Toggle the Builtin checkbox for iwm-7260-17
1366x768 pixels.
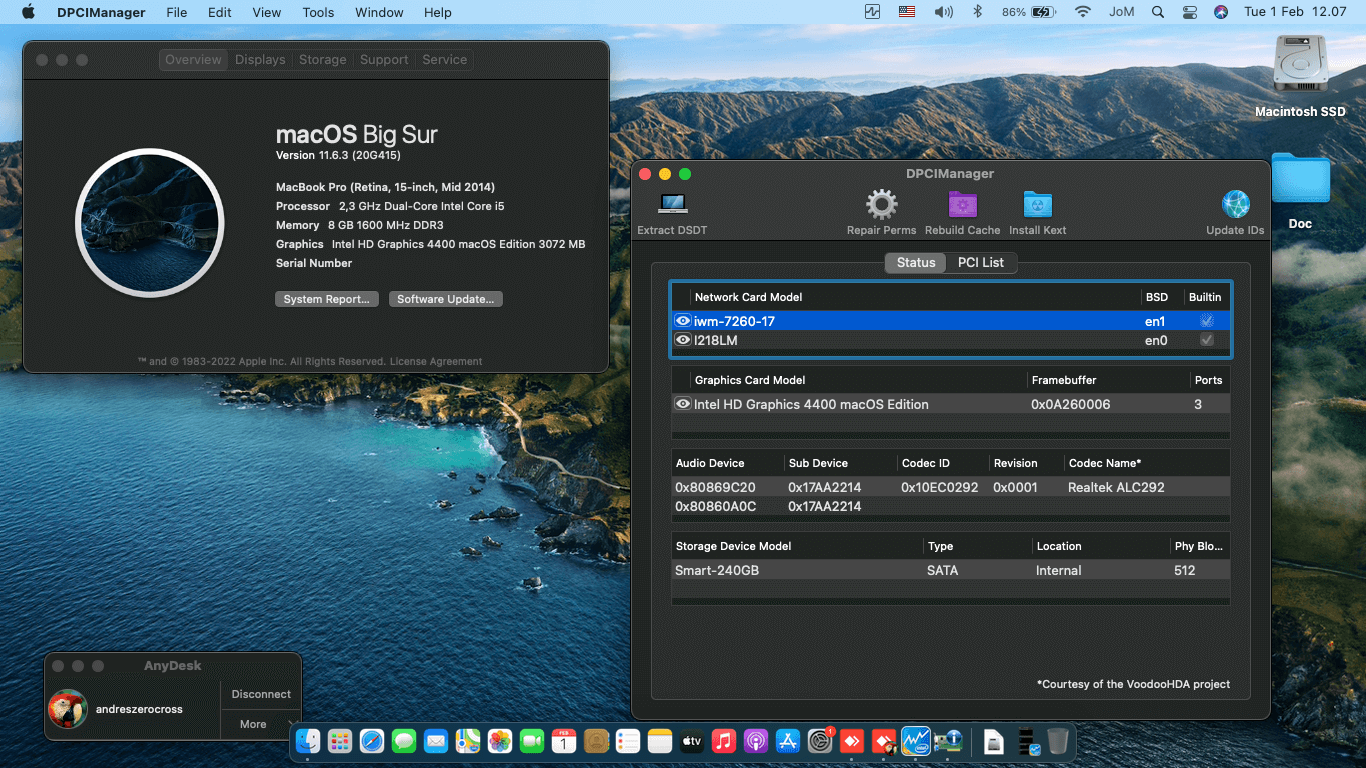1207,321
